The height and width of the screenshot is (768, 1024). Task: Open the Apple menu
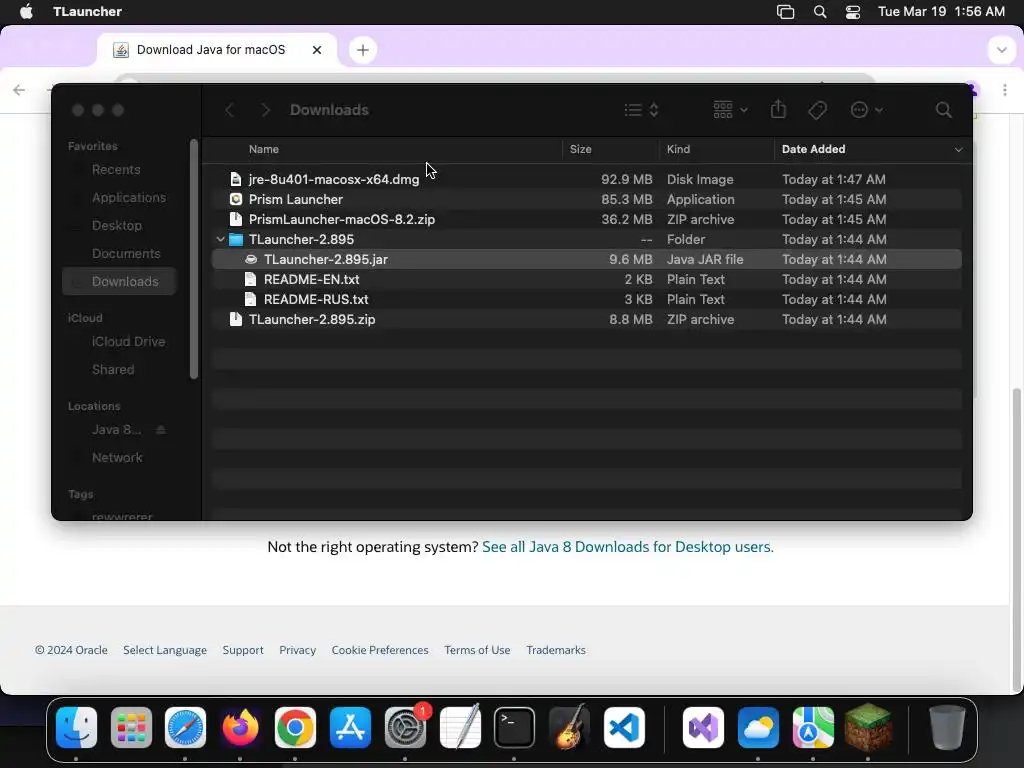[x=26, y=12]
